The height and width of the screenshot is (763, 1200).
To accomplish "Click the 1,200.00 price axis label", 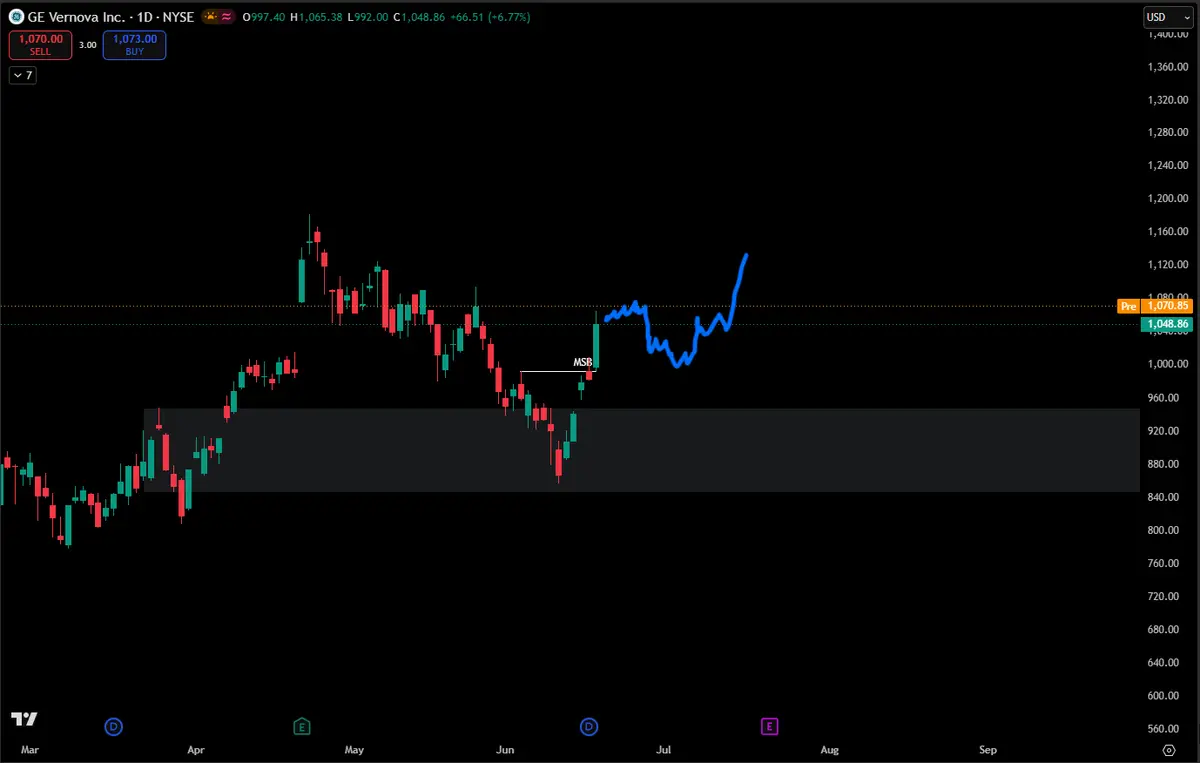I will point(1166,198).
